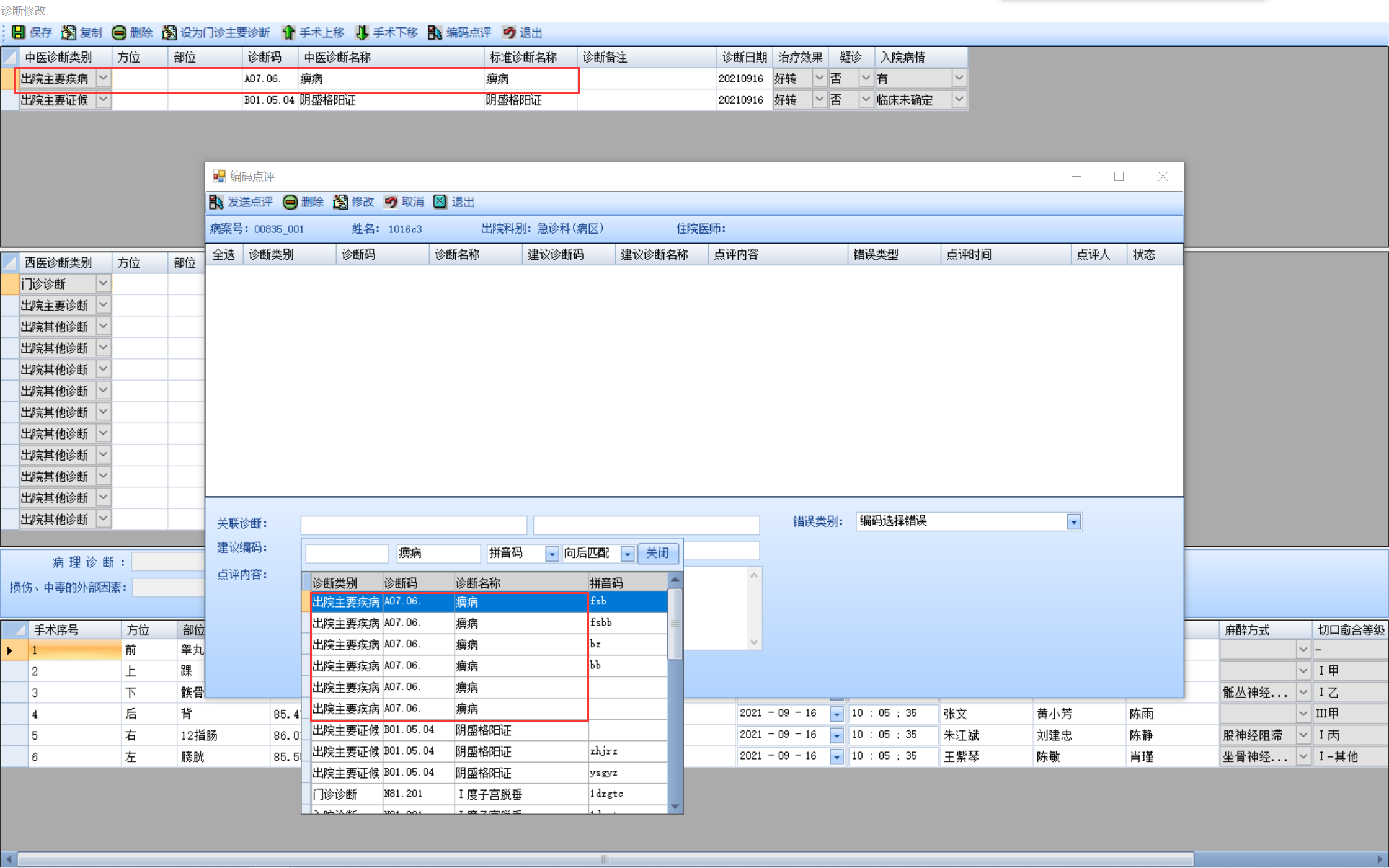The image size is (1389, 868).
Task: Open the 向后匹配 match mode dropdown
Action: point(628,554)
